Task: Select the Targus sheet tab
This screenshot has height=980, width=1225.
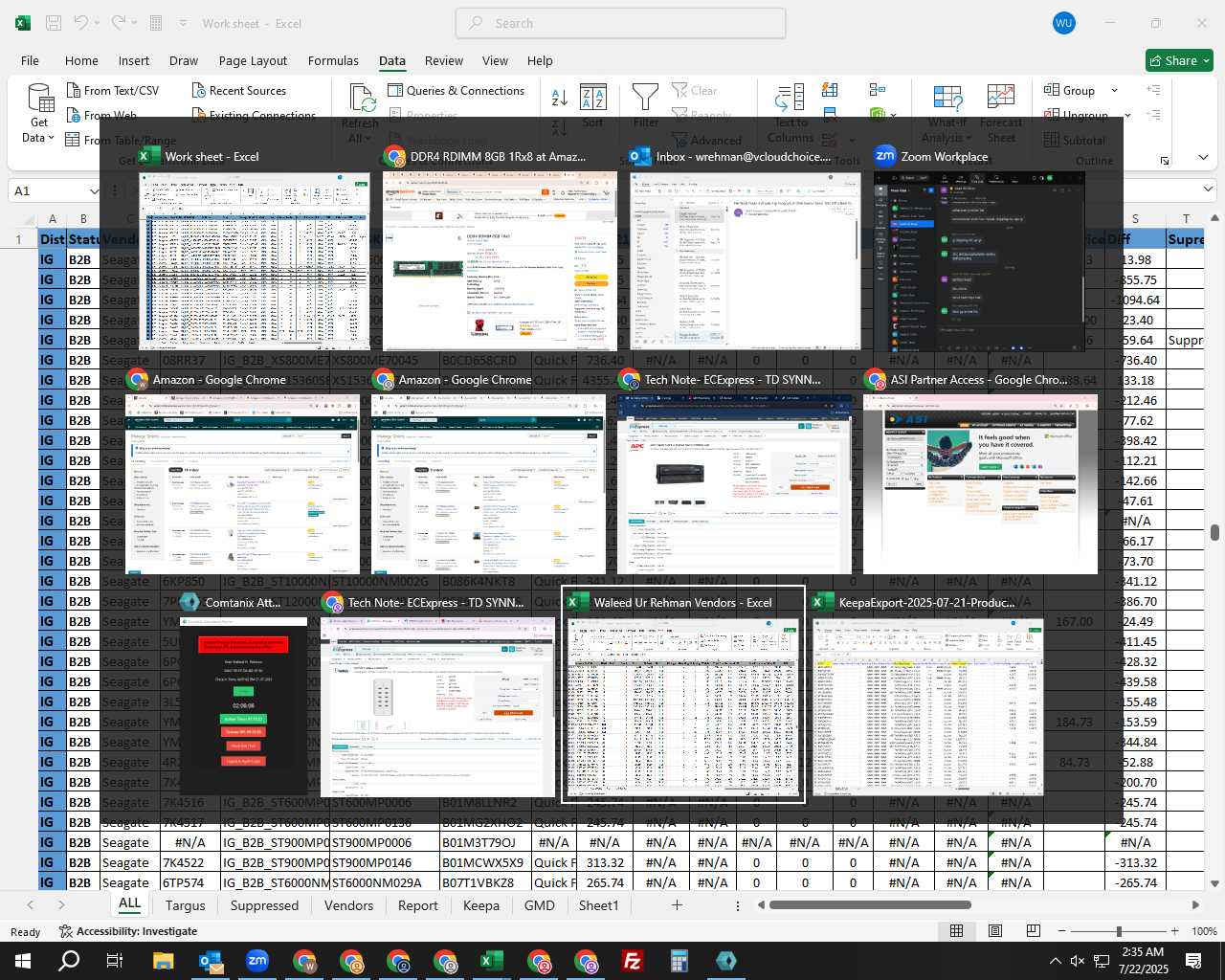Action: [185, 905]
